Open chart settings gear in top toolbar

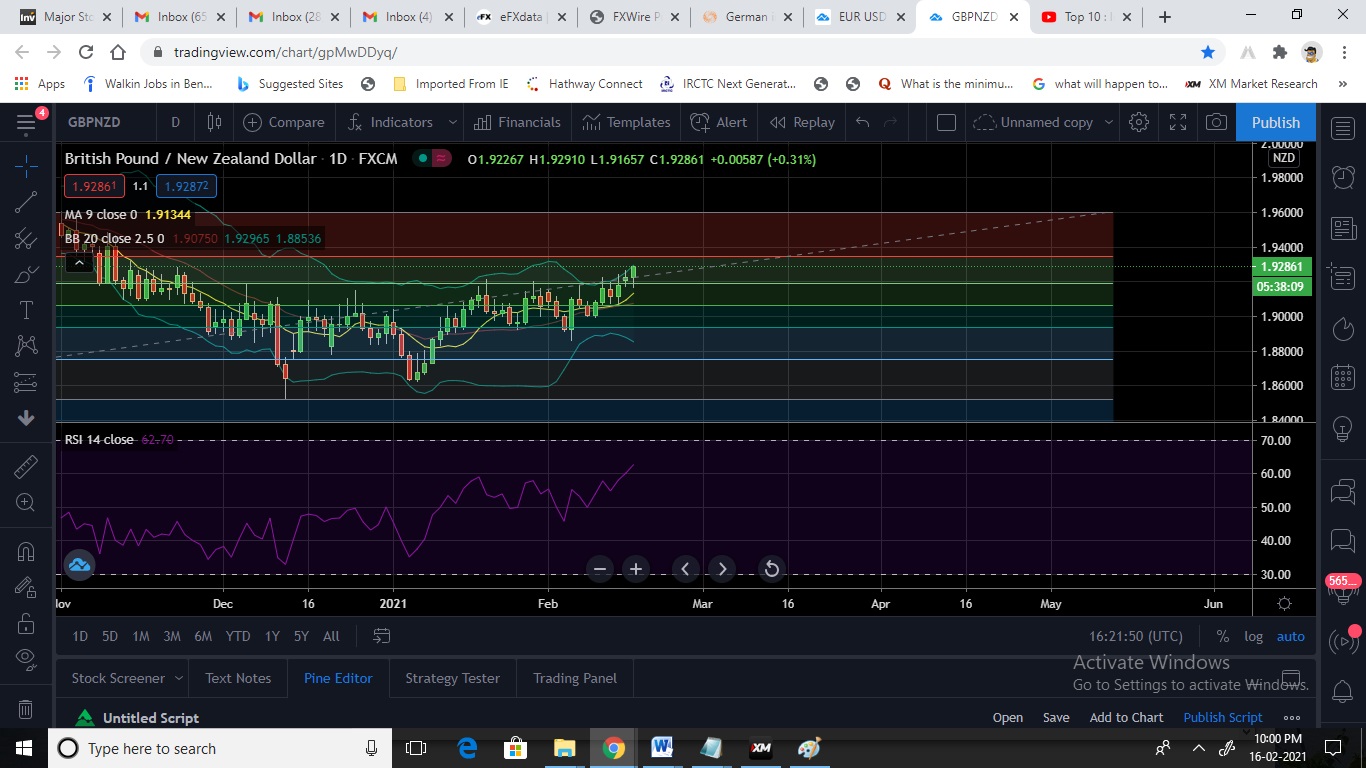coord(1138,122)
